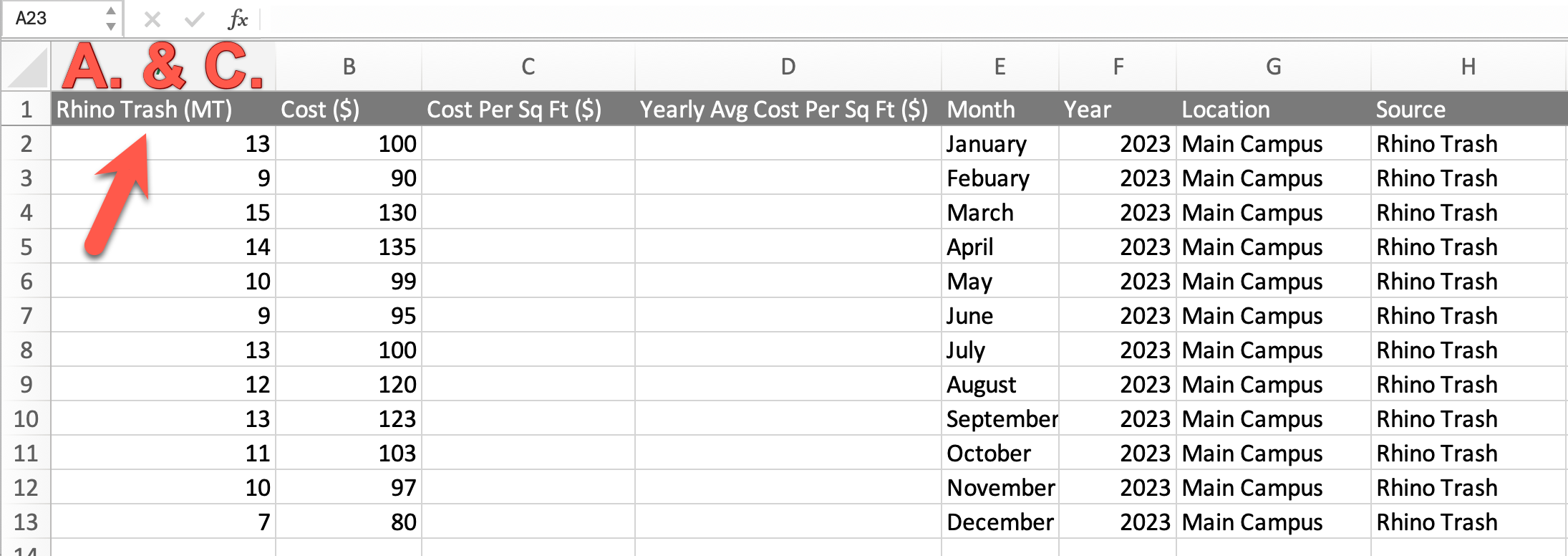This screenshot has height=556, width=1568.
Task: Select the cell containing January
Action: (x=988, y=143)
